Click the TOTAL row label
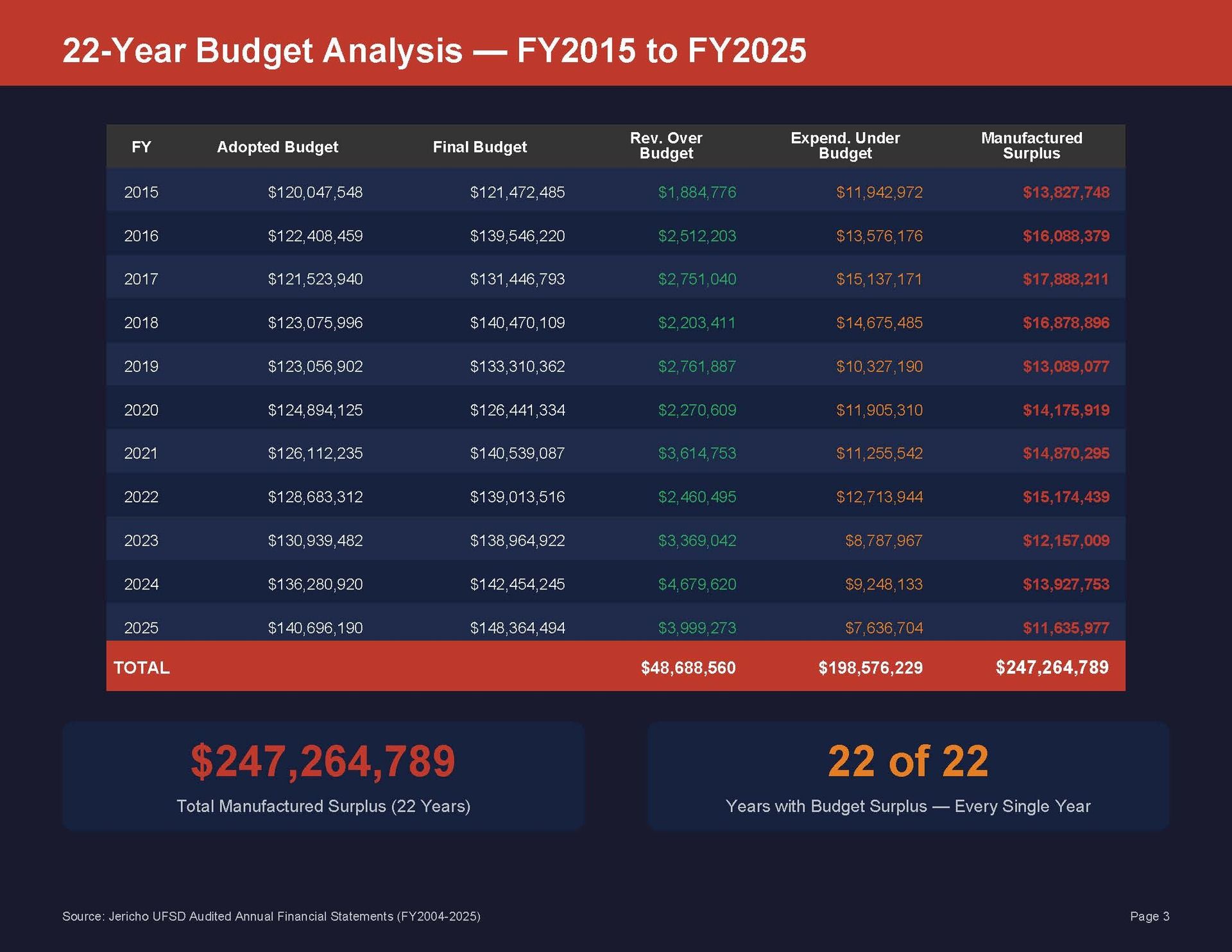 142,668
